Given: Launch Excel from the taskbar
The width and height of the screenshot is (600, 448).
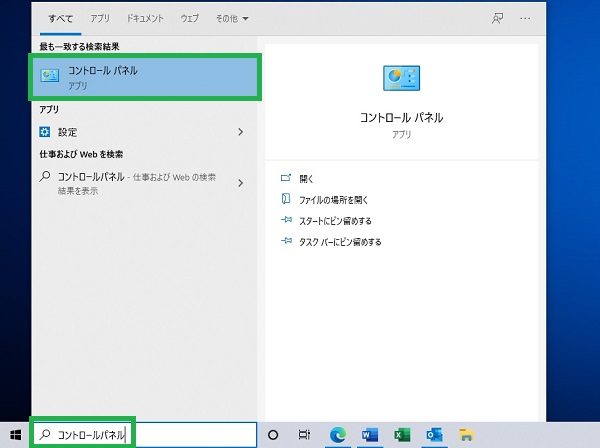Looking at the screenshot, I should [x=402, y=435].
